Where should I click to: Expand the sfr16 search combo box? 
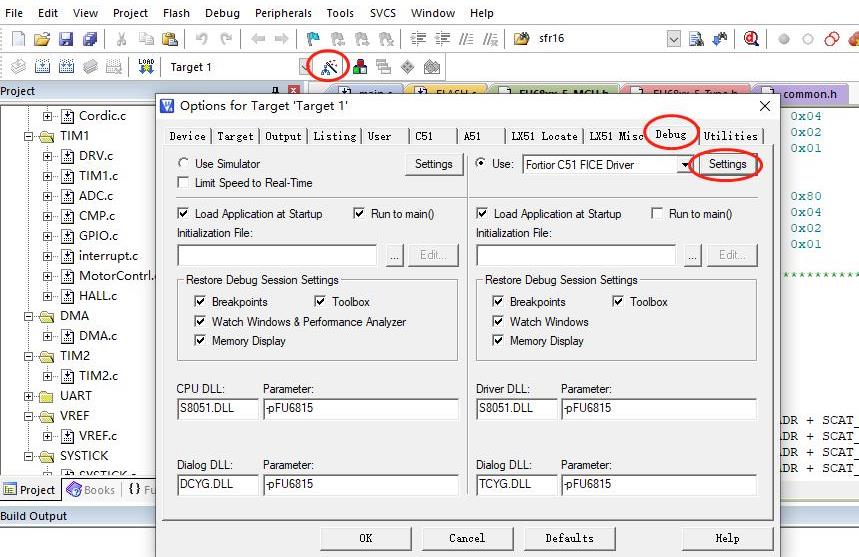click(x=673, y=39)
